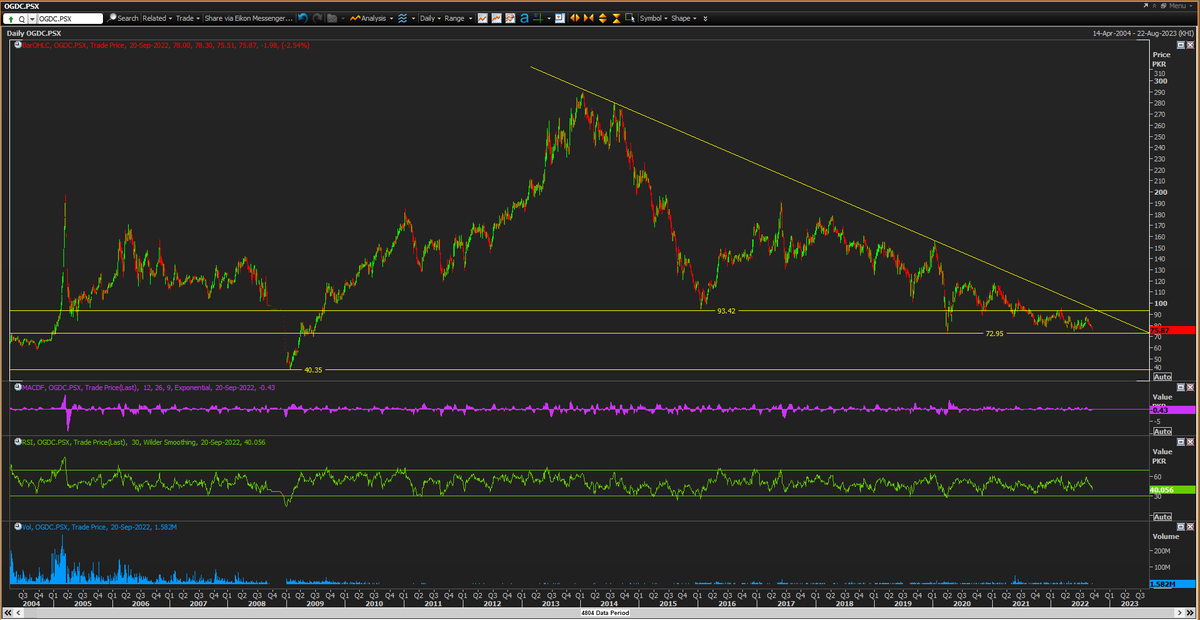Toggle the clock icon beside BarOHLC label
Screen dimensions: 1200x620
coord(17,45)
